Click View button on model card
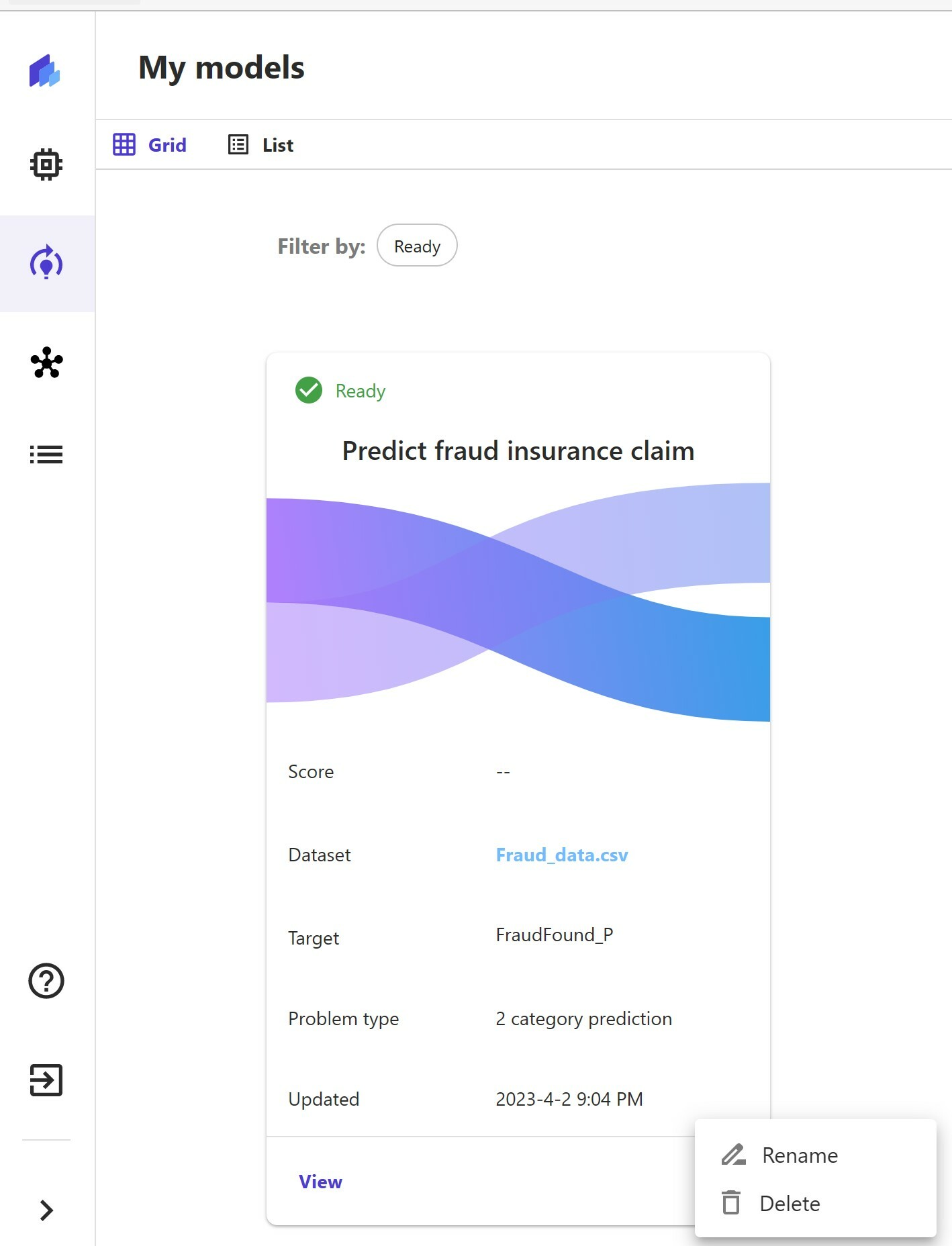Screen dimensions: 952x1246 pos(320,1182)
